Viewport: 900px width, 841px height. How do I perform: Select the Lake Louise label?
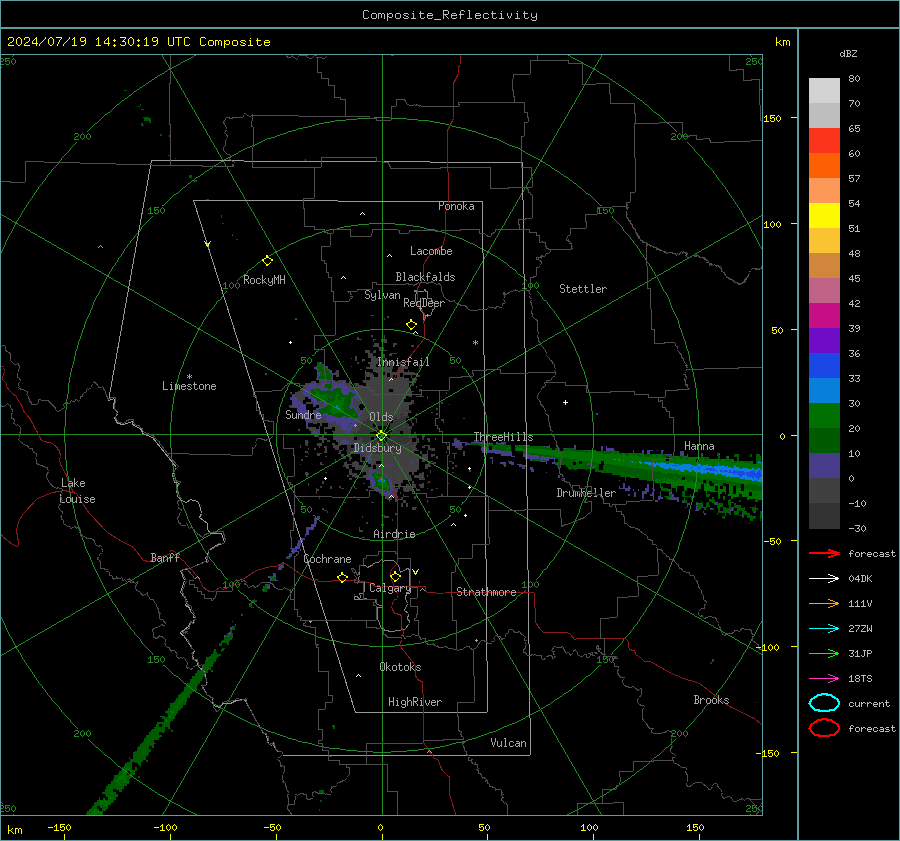pos(77,491)
